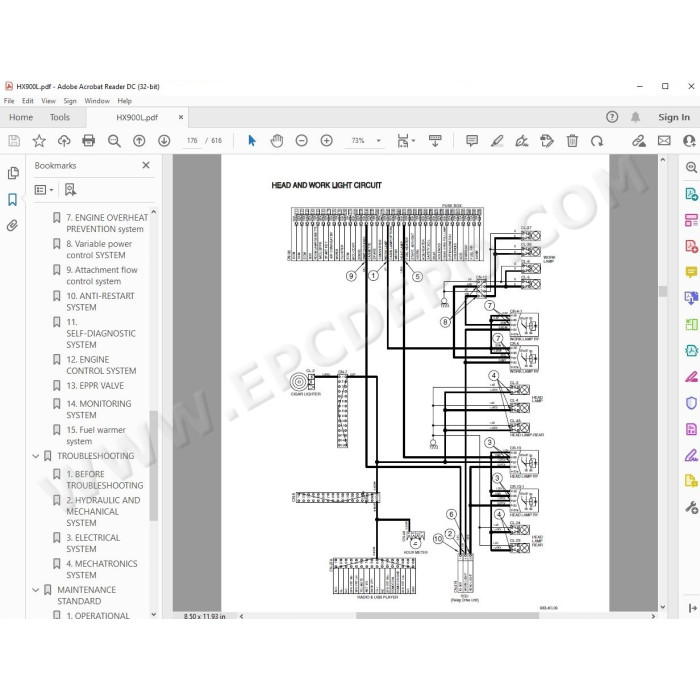Open the Sign menu

click(x=70, y=101)
